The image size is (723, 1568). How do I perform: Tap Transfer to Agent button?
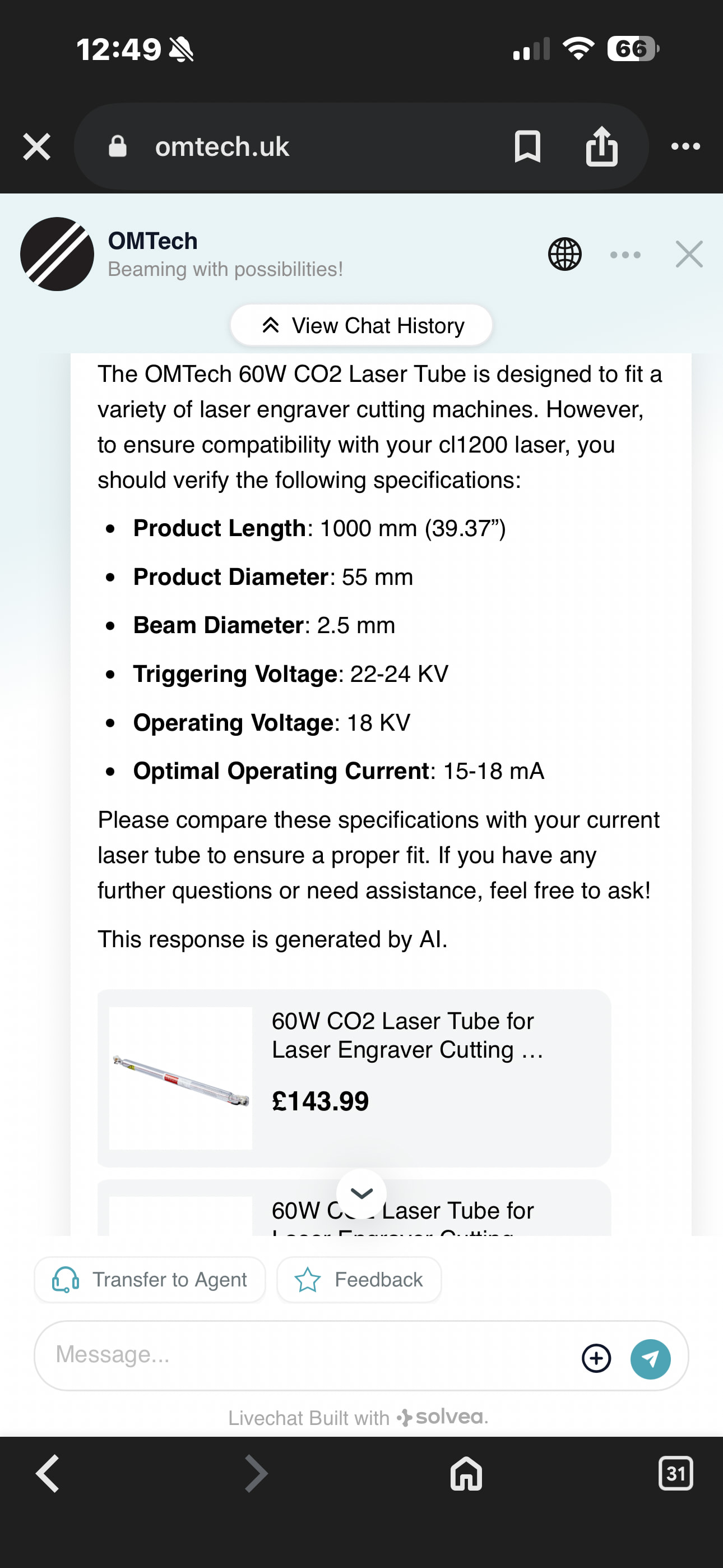pos(150,1280)
